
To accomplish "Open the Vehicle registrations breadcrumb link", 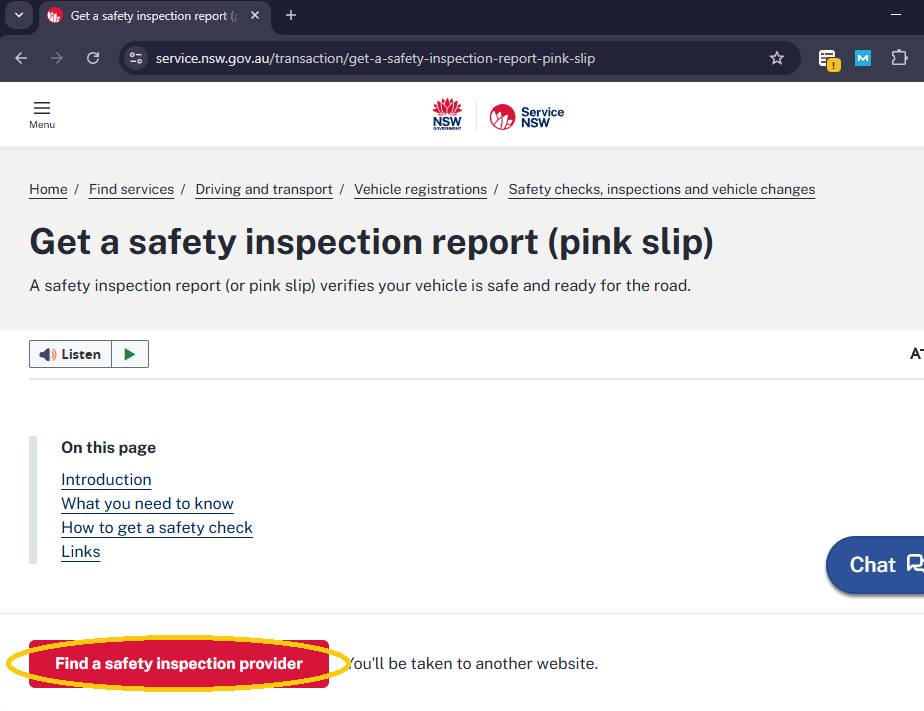I will 420,189.
